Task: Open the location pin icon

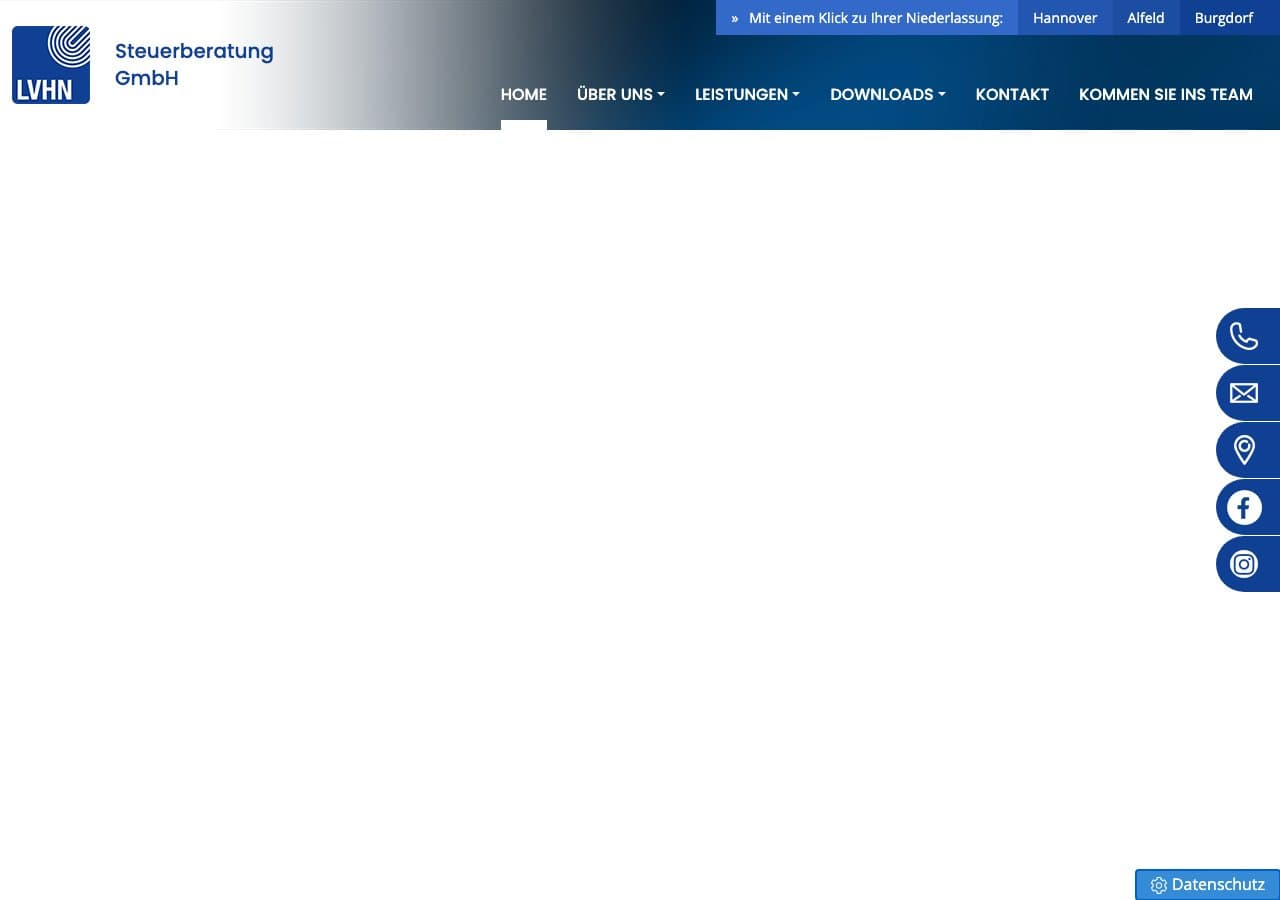Action: coord(1244,450)
